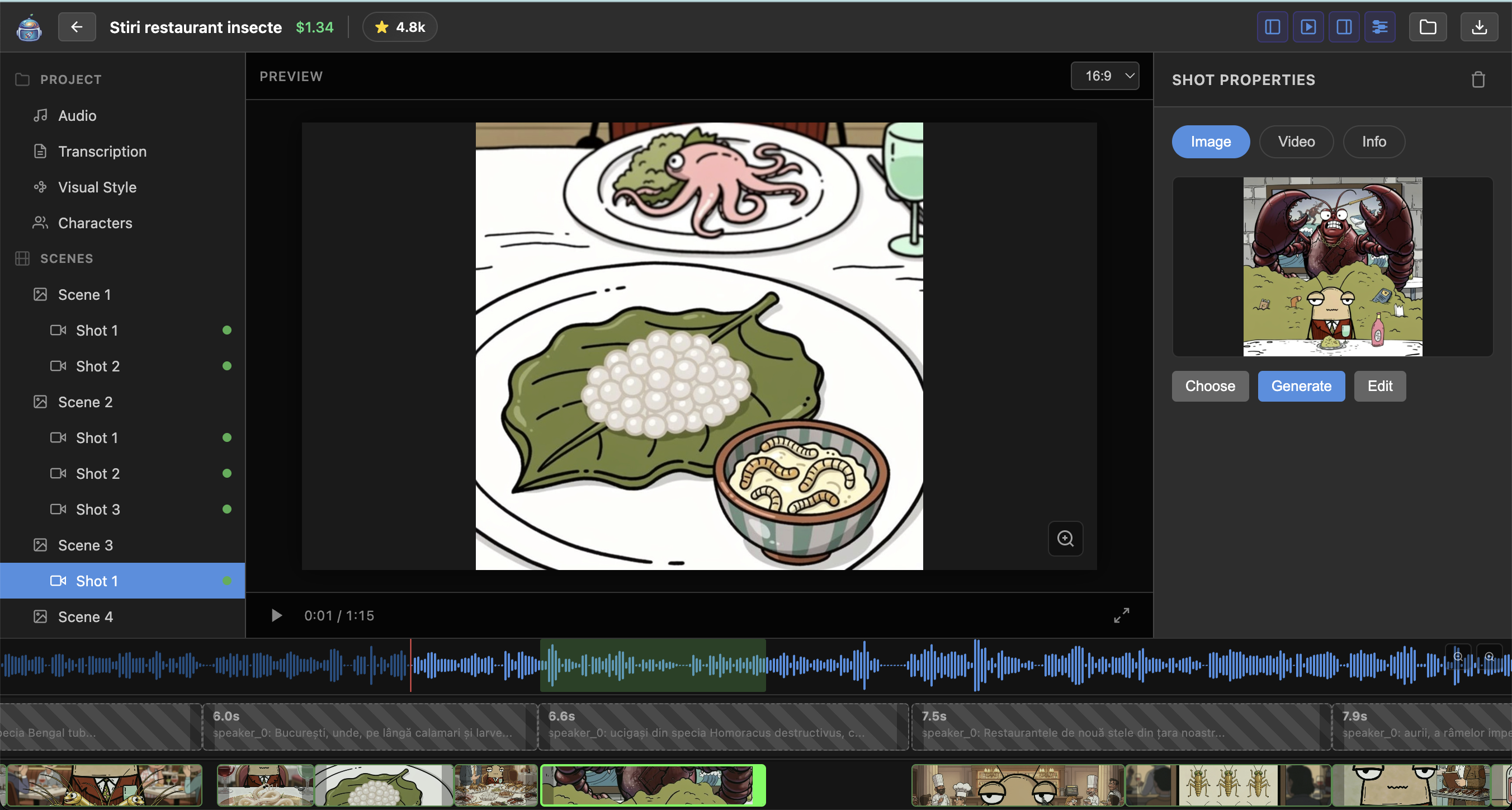Click the magnifier zoom icon on preview
Viewport: 1512px width, 810px height.
point(1065,538)
